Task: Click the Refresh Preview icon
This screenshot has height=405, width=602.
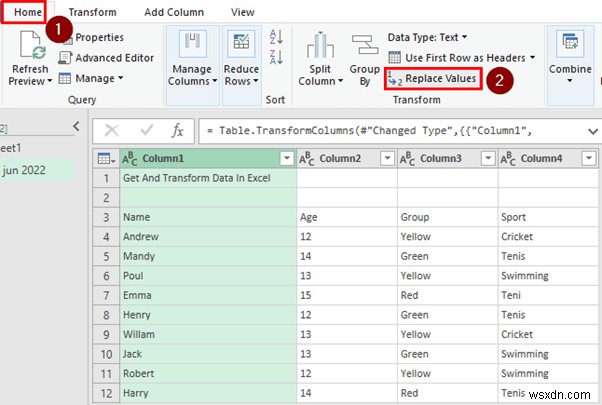Action: pyautogui.click(x=33, y=46)
